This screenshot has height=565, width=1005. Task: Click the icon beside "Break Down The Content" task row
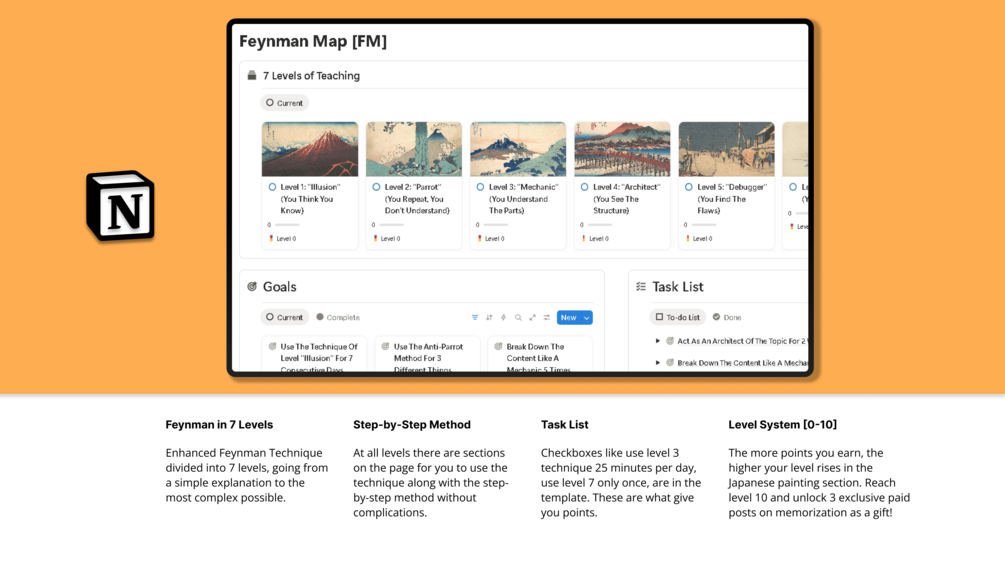point(670,363)
